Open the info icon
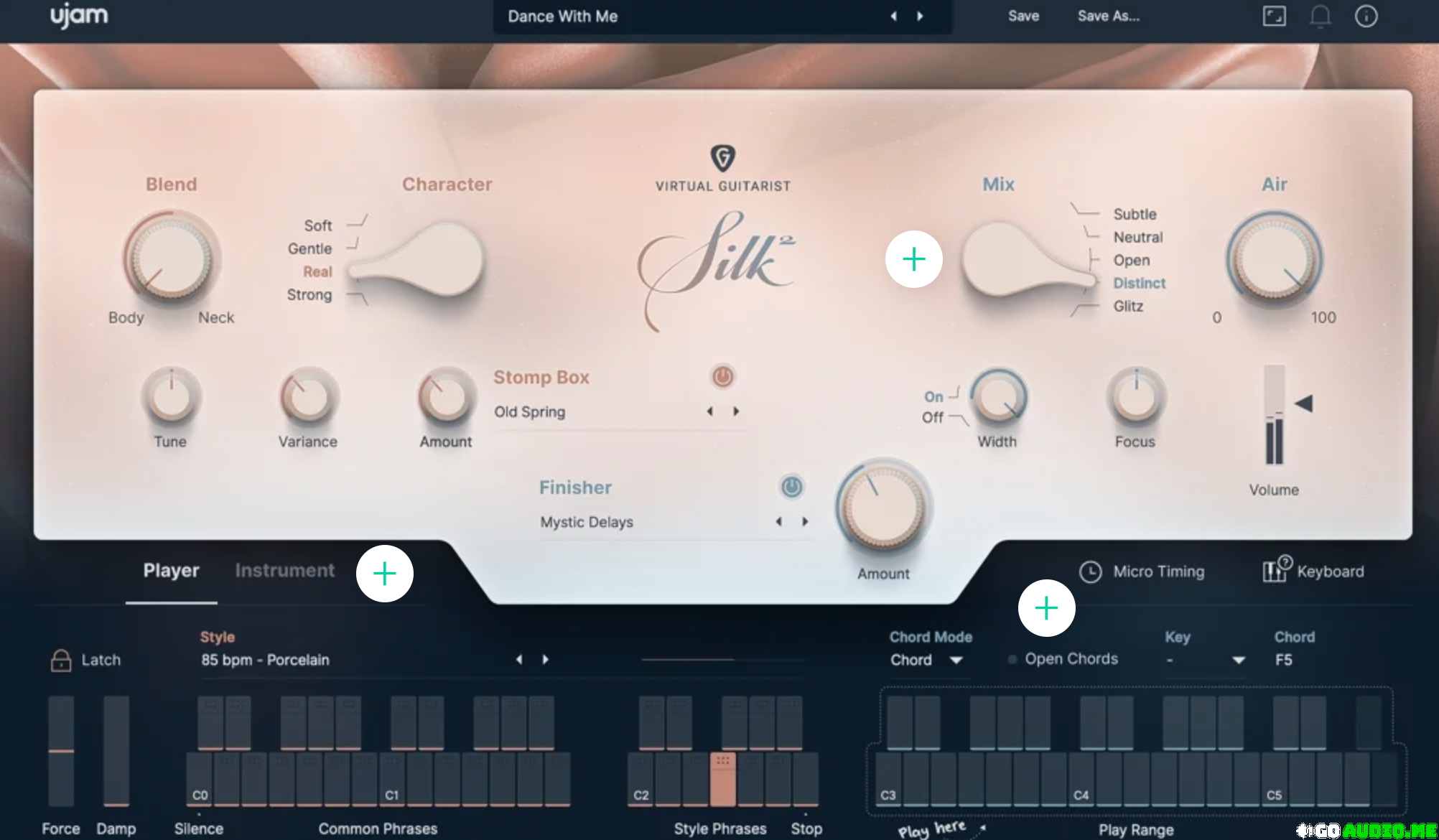The width and height of the screenshot is (1439, 840). pos(1366,16)
